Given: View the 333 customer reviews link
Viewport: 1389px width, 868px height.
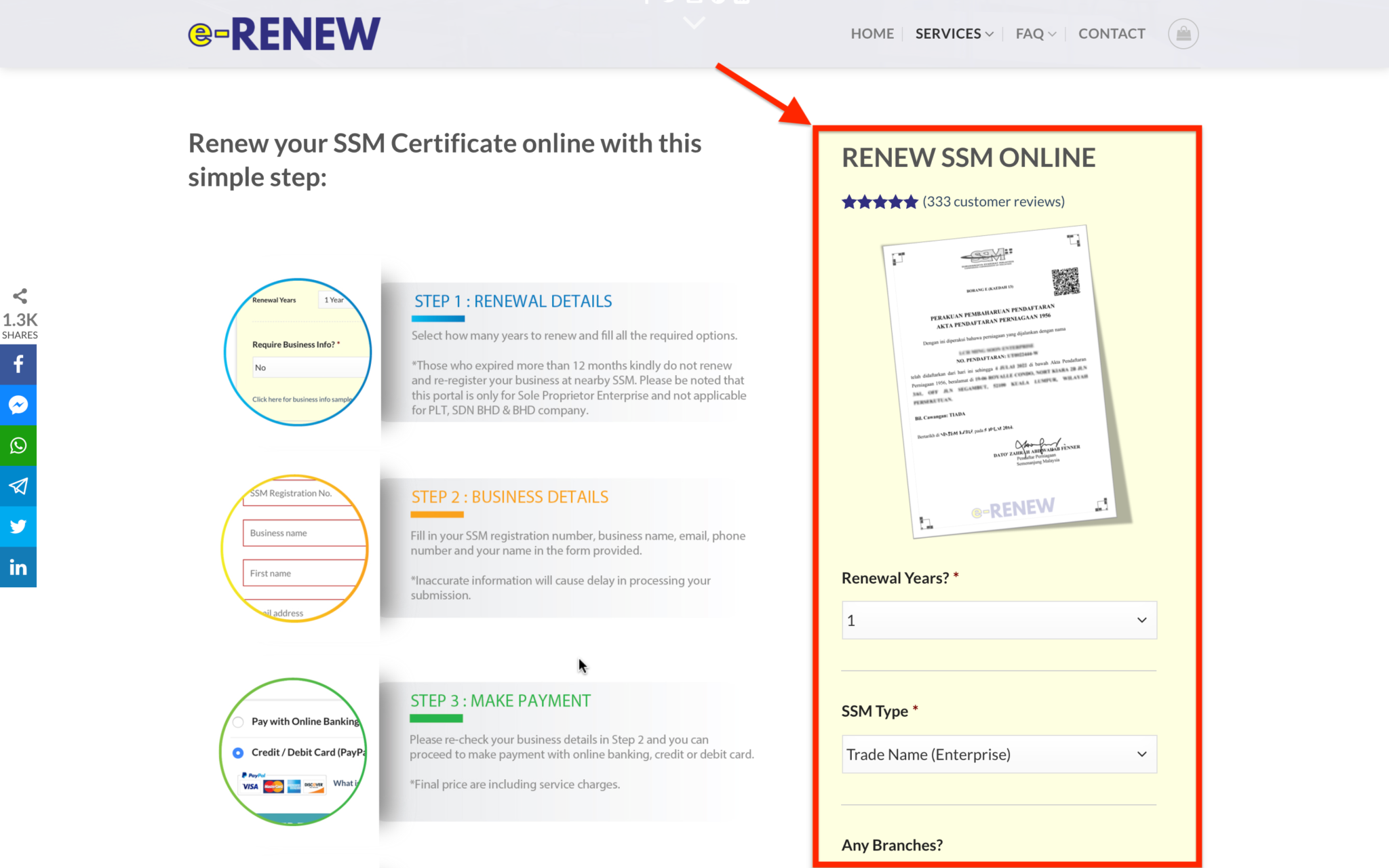Looking at the screenshot, I should [993, 201].
